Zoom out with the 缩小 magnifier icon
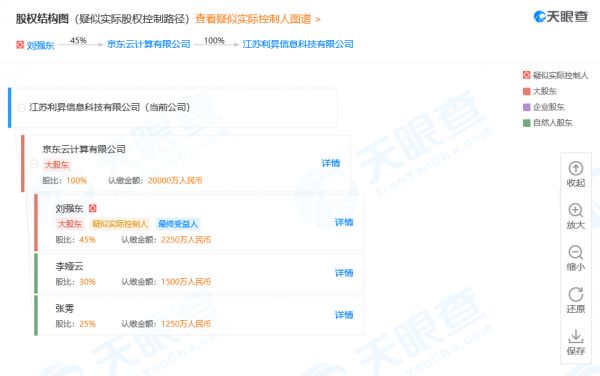 [576, 252]
